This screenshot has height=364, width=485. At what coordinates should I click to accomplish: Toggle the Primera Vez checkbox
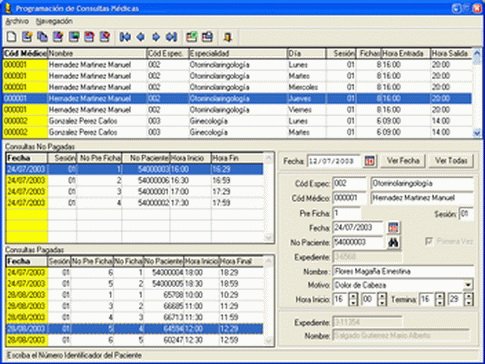pyautogui.click(x=429, y=241)
